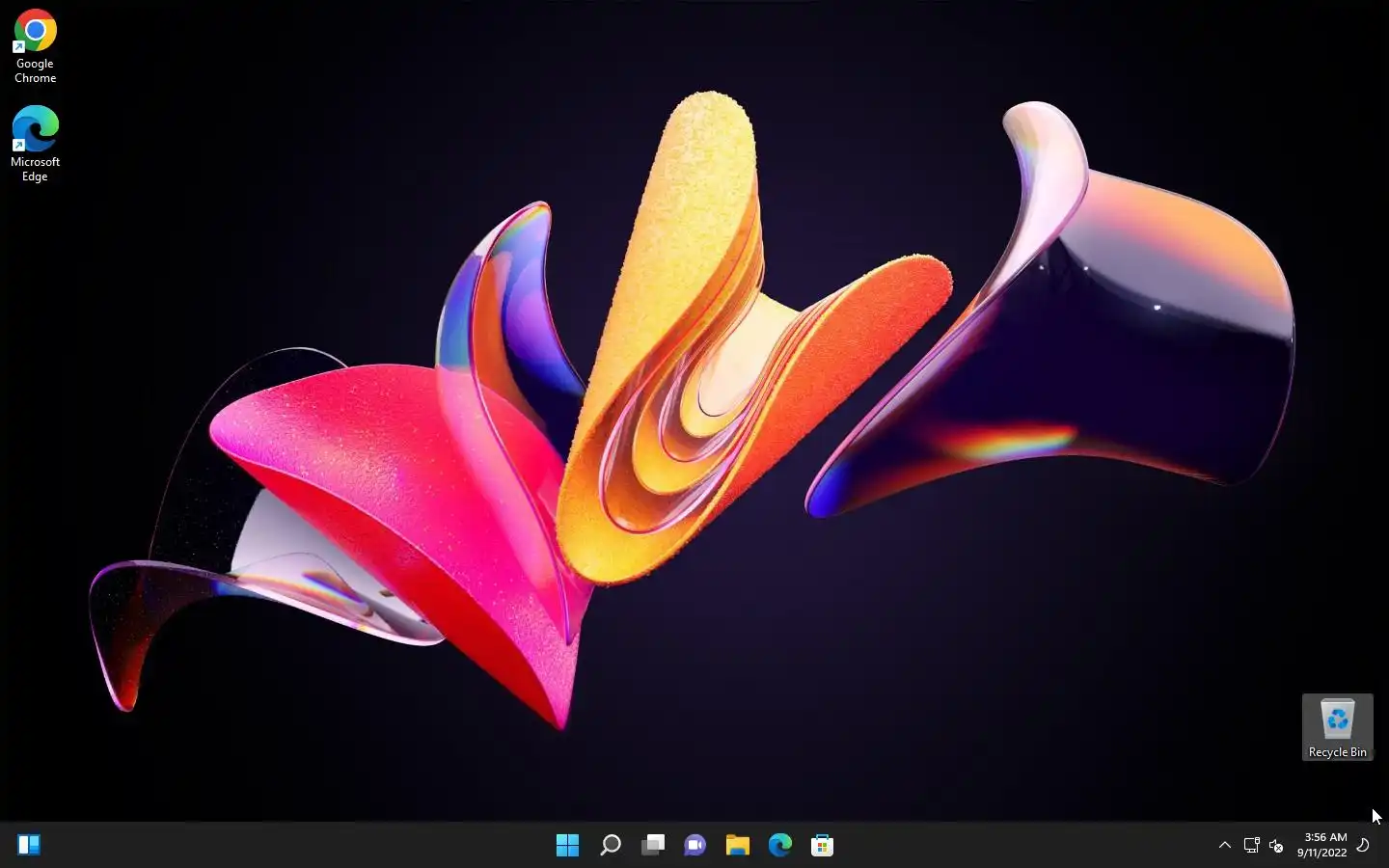Viewport: 1389px width, 868px height.
Task: Select the Microsoft Edge desktop shortcut
Action: coord(35,144)
